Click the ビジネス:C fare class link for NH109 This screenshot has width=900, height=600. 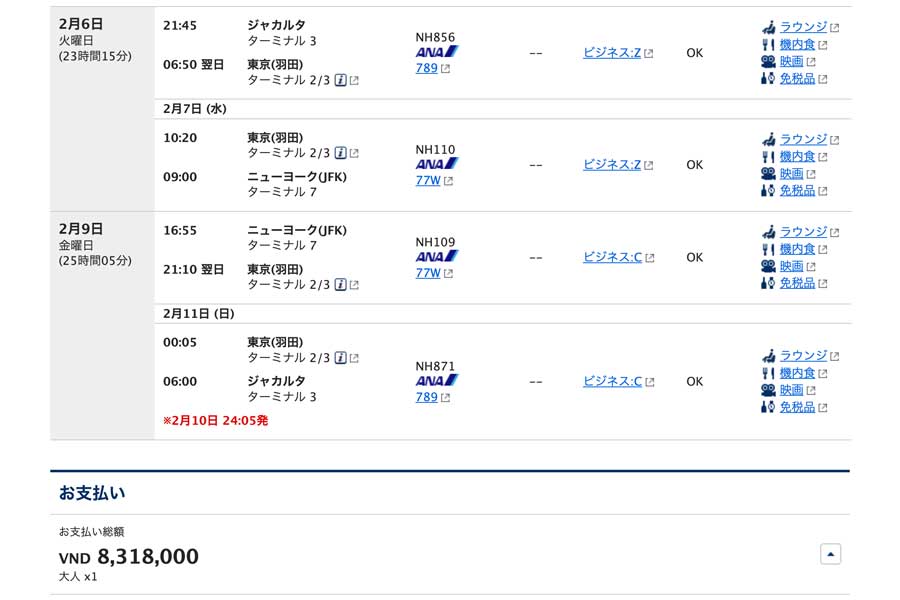click(x=612, y=257)
